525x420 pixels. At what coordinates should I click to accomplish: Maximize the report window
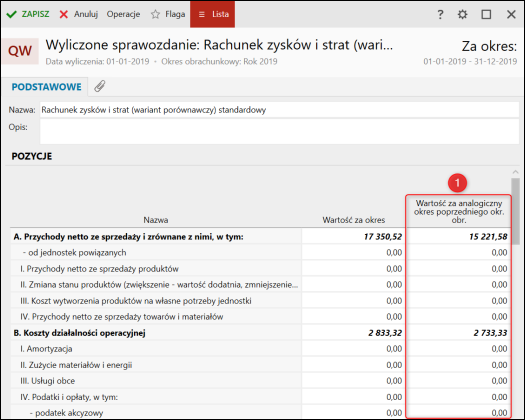click(486, 14)
